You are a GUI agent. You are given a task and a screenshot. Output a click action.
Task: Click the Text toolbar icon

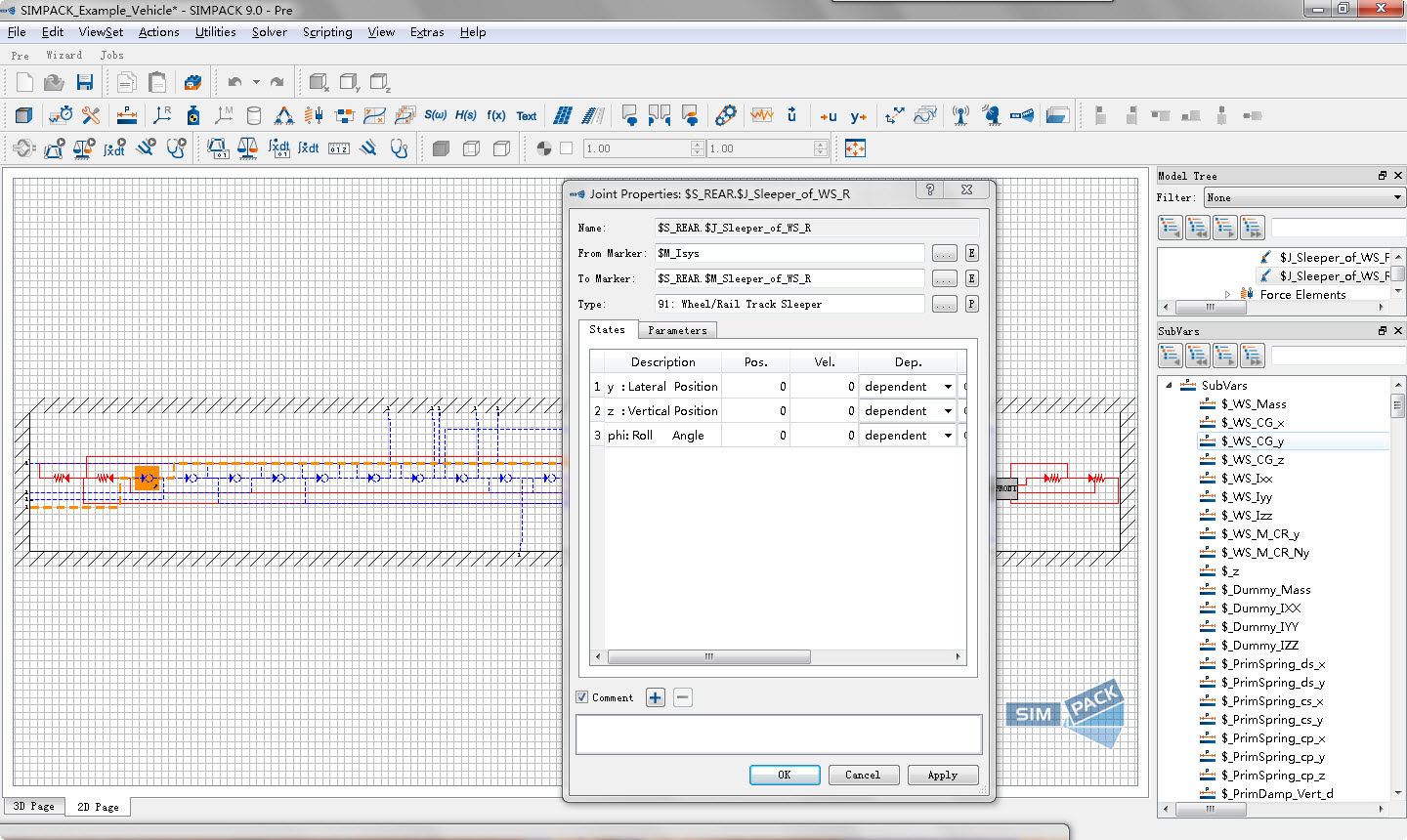[527, 116]
